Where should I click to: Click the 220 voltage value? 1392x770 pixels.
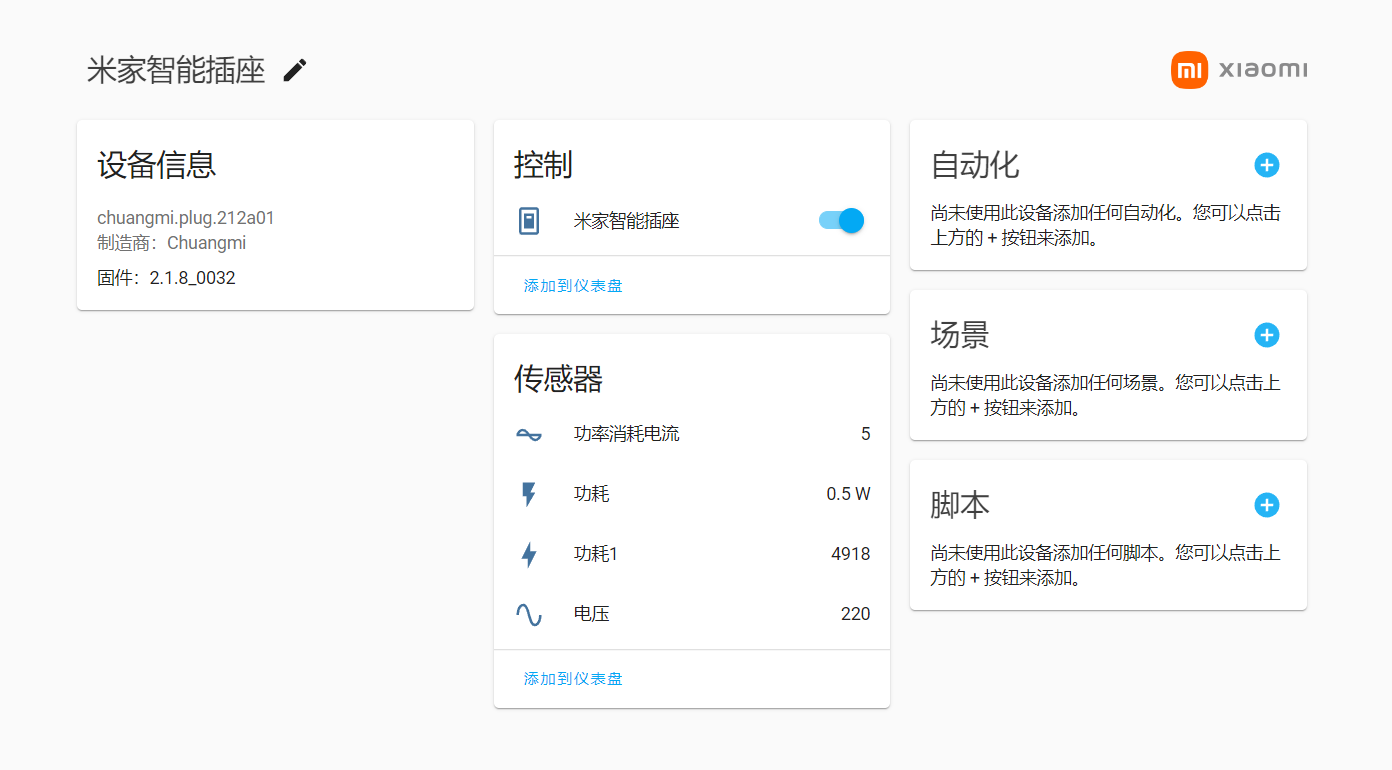(856, 614)
